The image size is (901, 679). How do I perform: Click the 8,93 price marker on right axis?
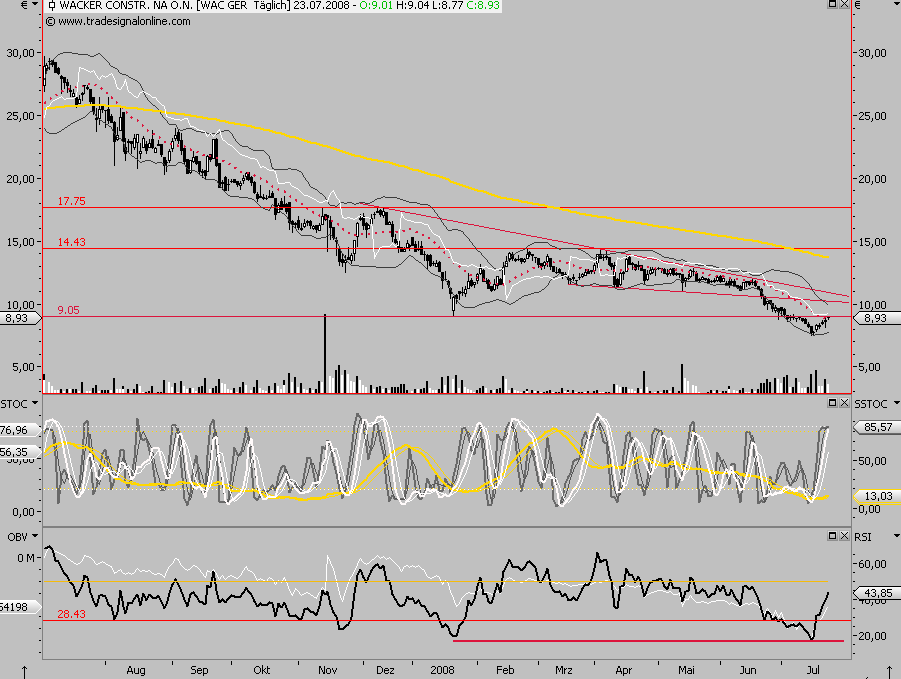point(874,317)
